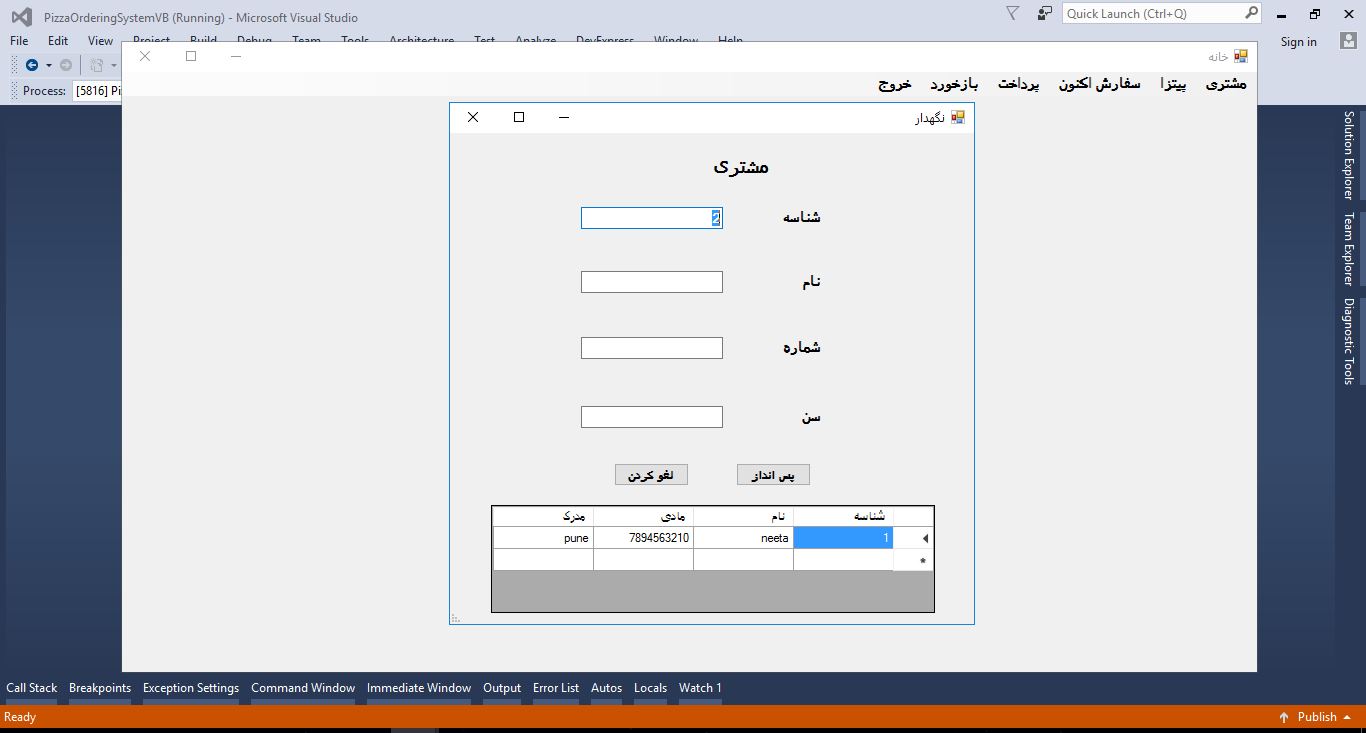Select the neeta cell in grid

pos(743,538)
